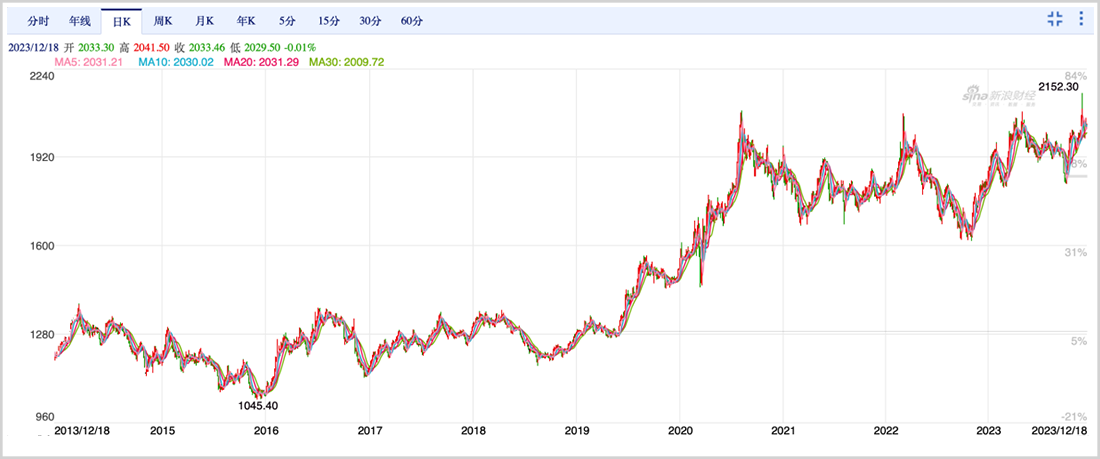Choose the 15分 interval tab

tap(327, 21)
